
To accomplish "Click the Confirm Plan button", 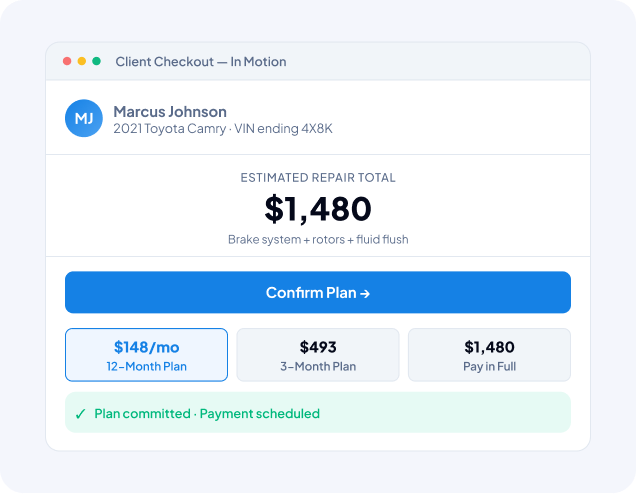I will (x=318, y=292).
